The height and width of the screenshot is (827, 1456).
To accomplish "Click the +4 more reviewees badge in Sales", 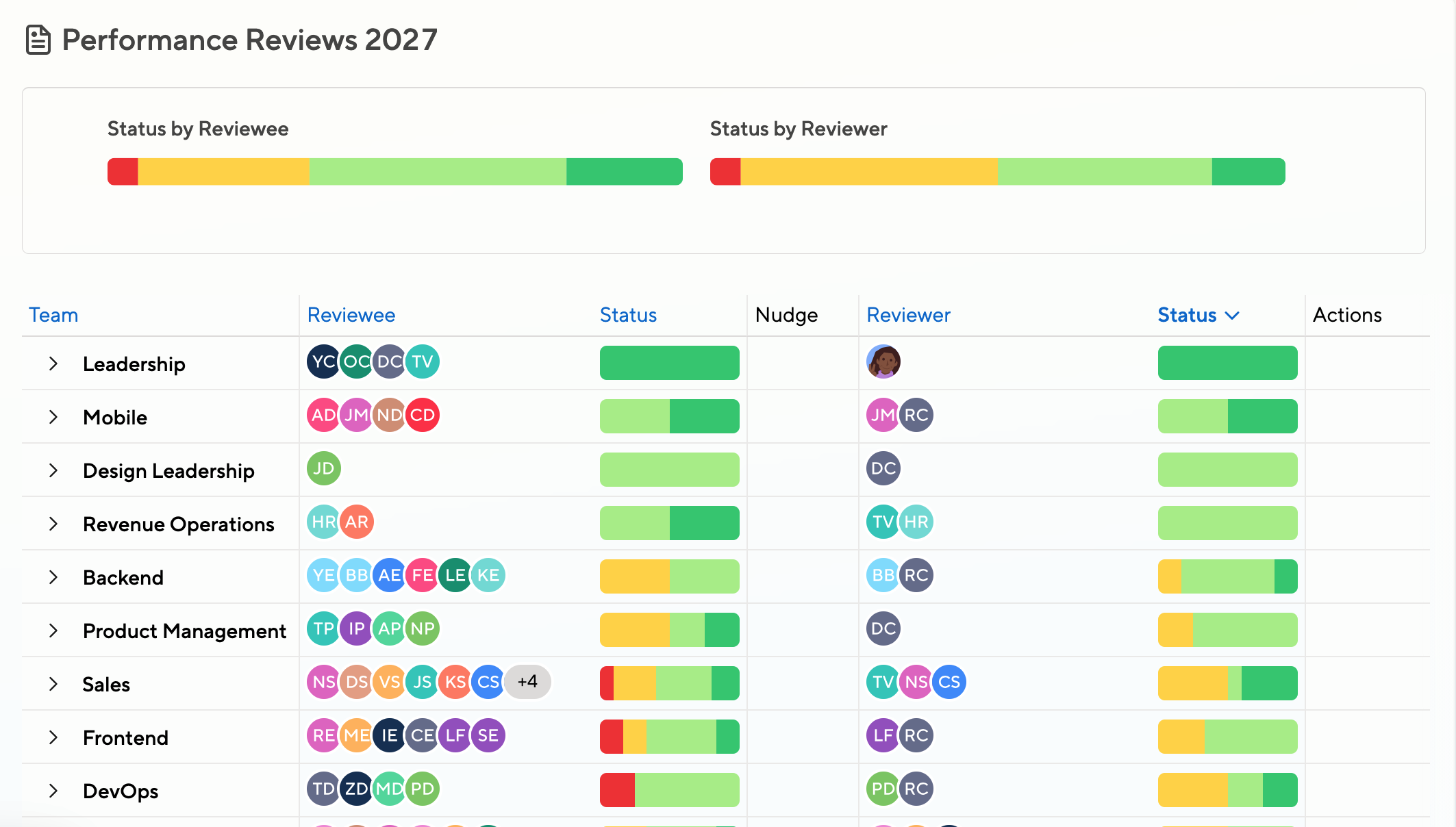I will 527,682.
